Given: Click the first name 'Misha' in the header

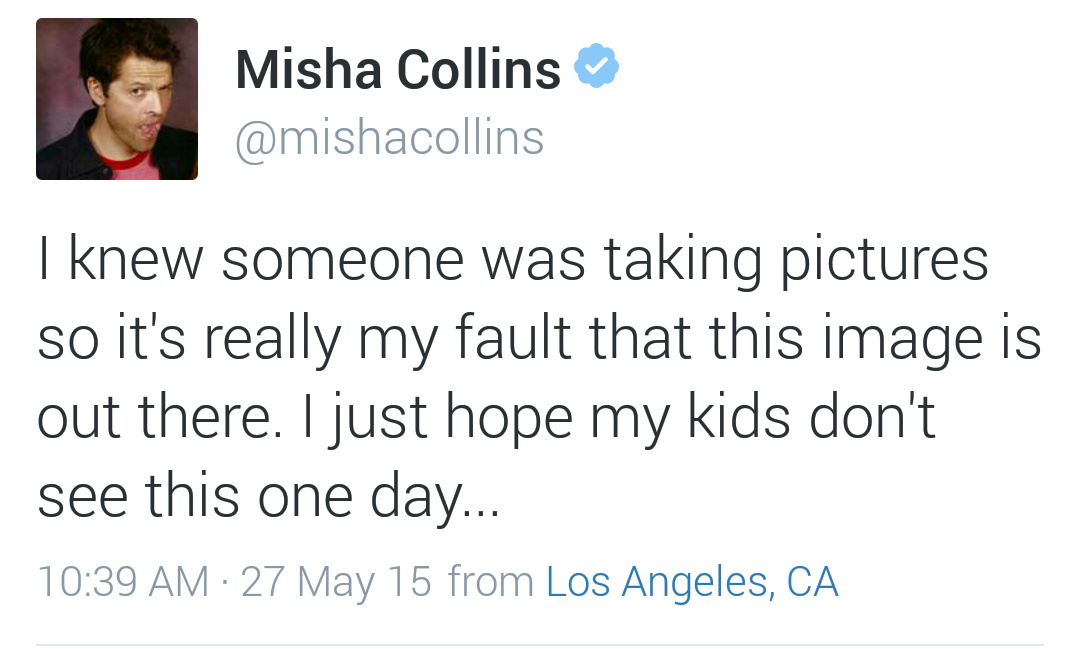Looking at the screenshot, I should point(308,70).
